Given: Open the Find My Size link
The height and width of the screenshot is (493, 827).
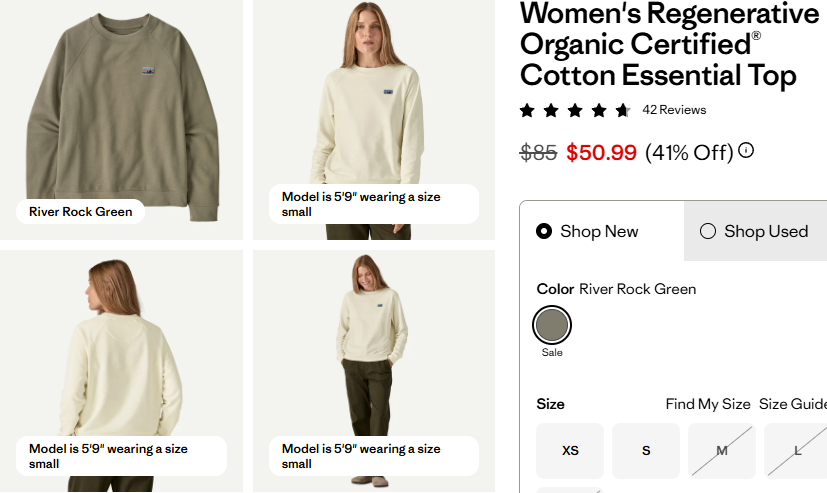Looking at the screenshot, I should [708, 404].
